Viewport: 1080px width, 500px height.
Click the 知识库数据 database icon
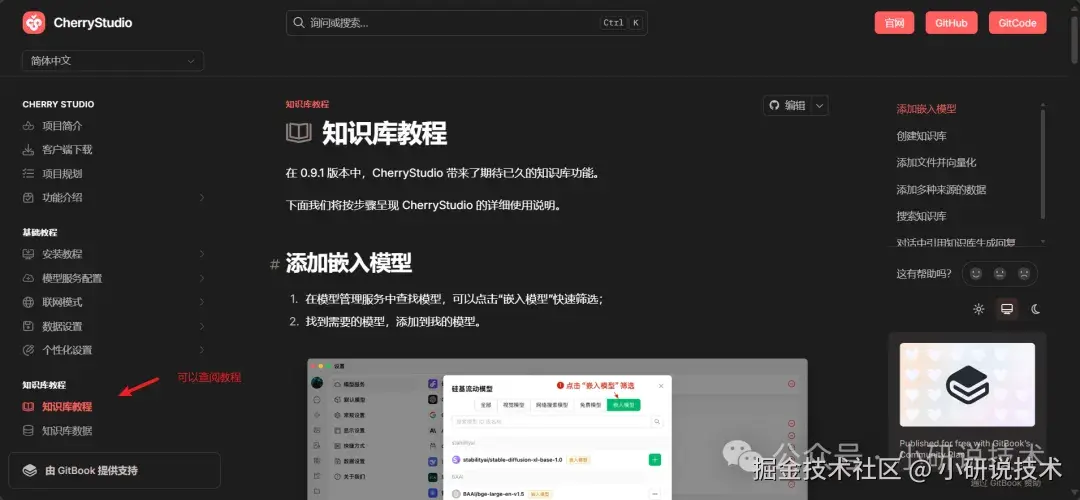pyautogui.click(x=28, y=430)
